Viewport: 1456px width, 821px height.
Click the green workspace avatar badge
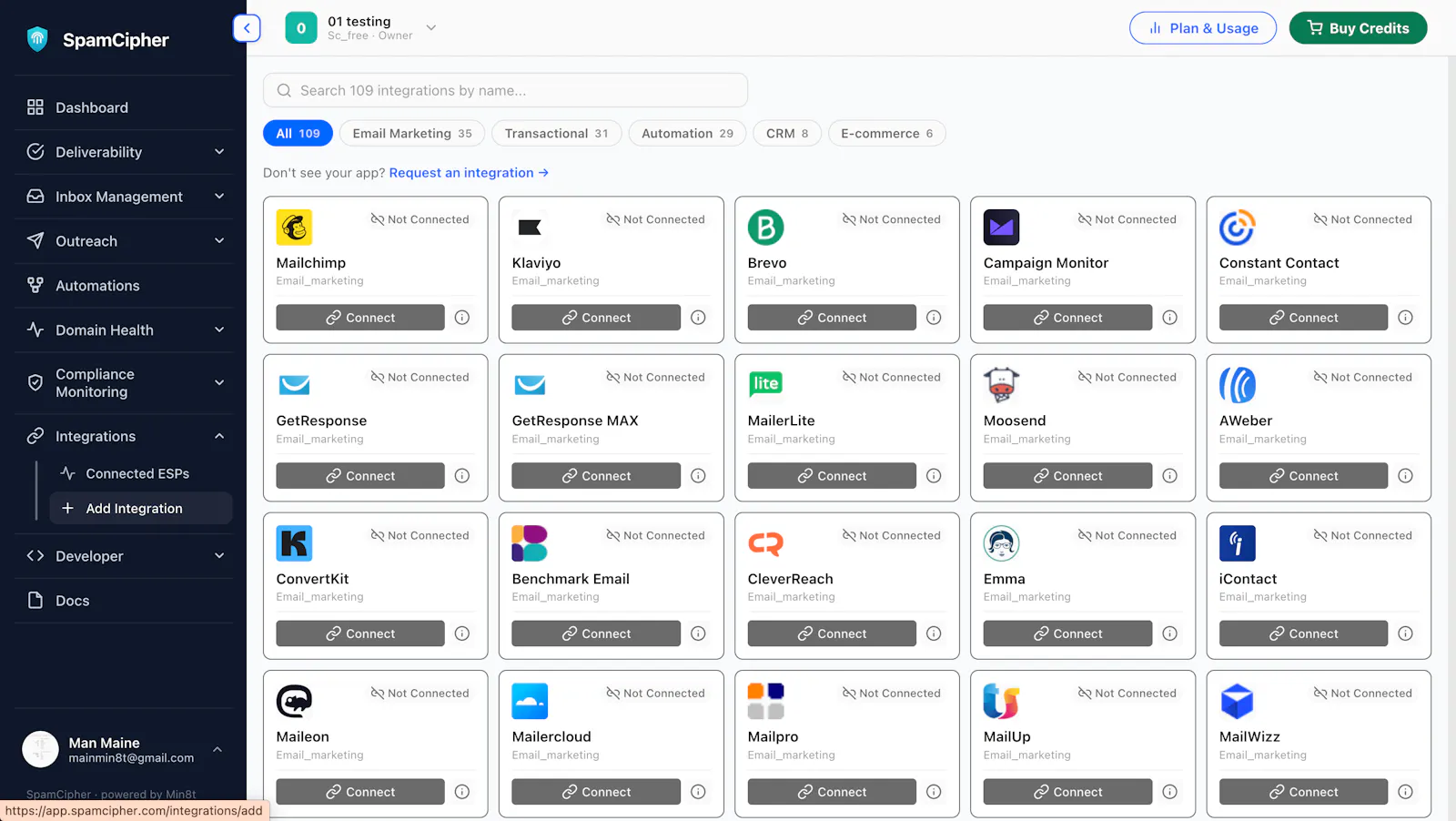301,28
